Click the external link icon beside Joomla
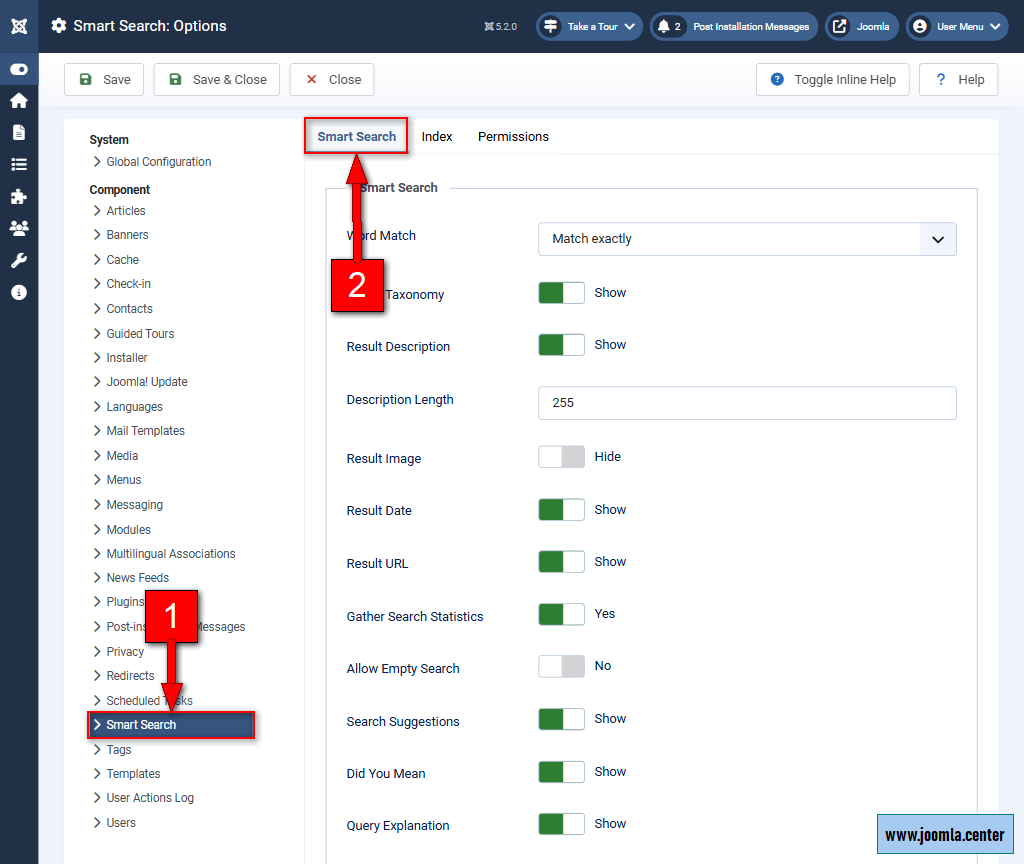 click(x=840, y=27)
